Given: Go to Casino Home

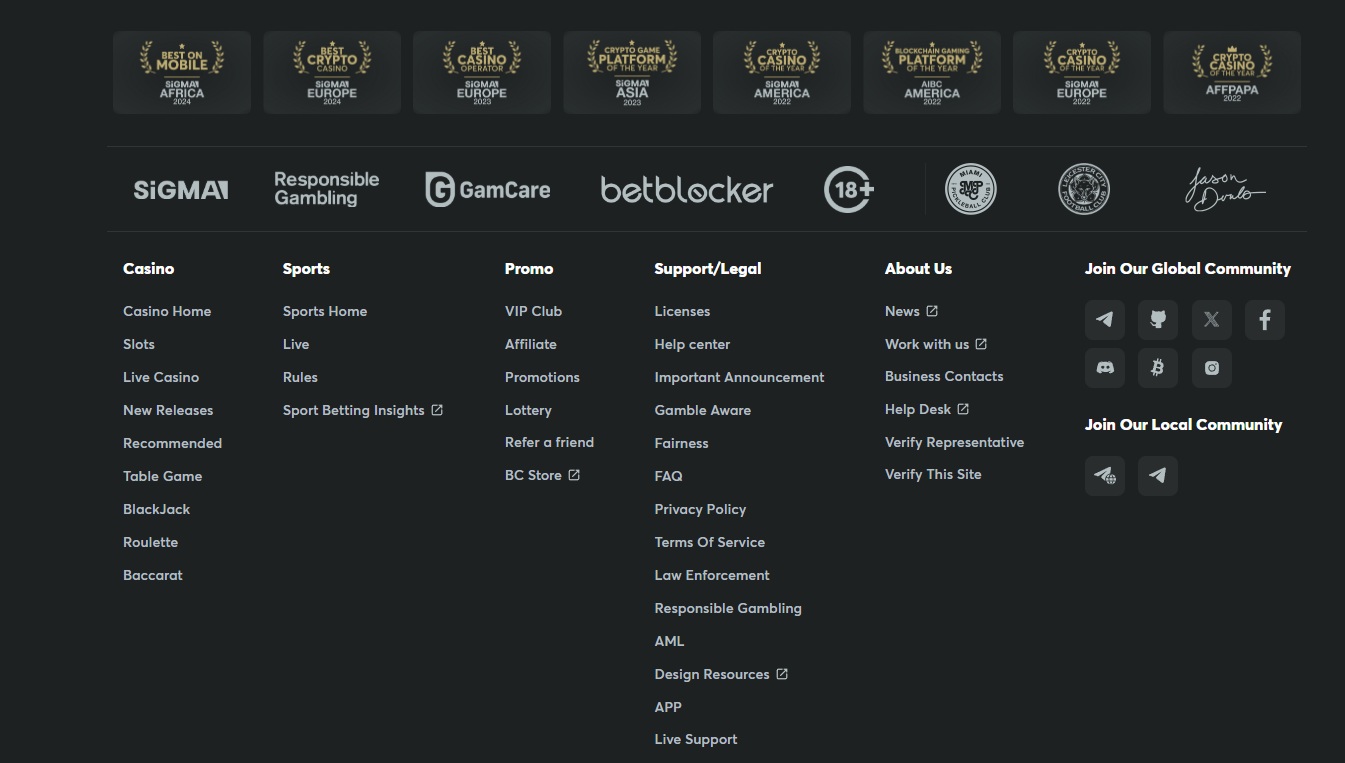Looking at the screenshot, I should click(167, 311).
